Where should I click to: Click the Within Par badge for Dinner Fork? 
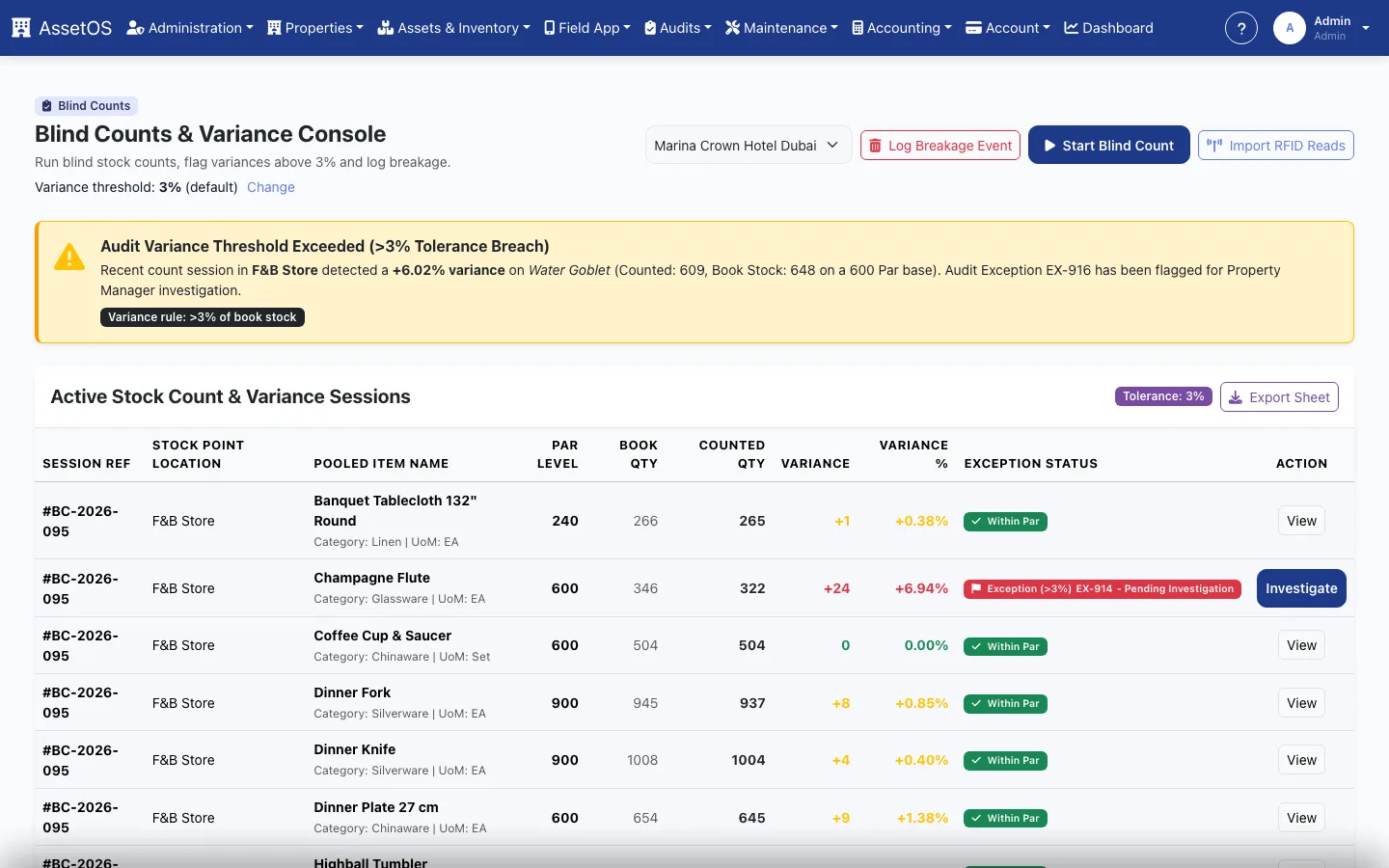coord(1005,703)
